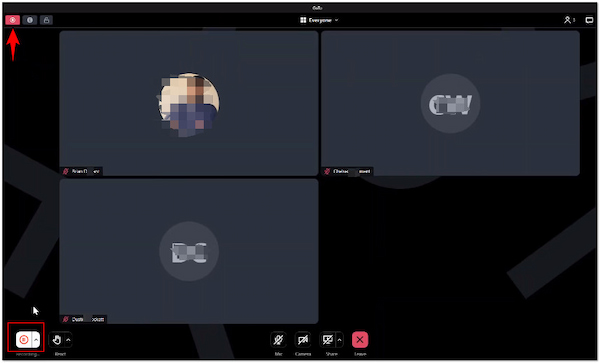
Task: Raise hand with the React button
Action: click(x=57, y=339)
